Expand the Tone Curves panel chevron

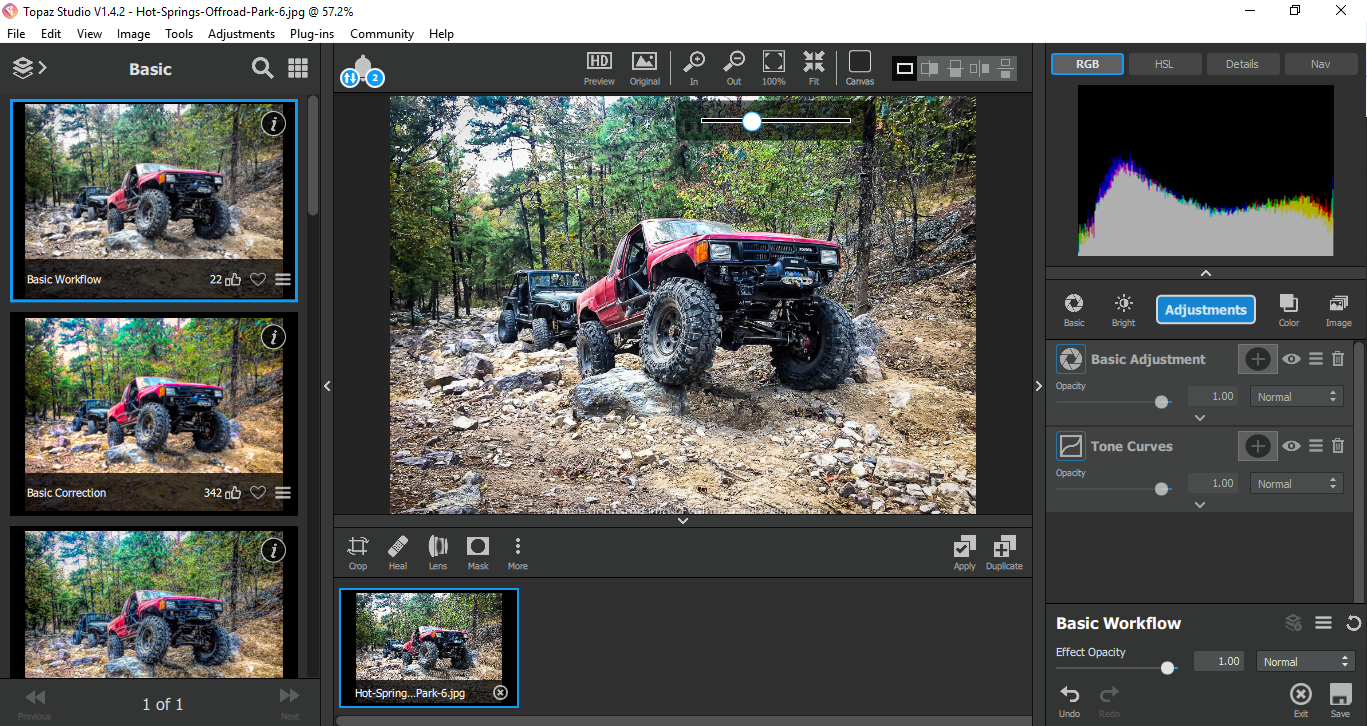[1200, 505]
